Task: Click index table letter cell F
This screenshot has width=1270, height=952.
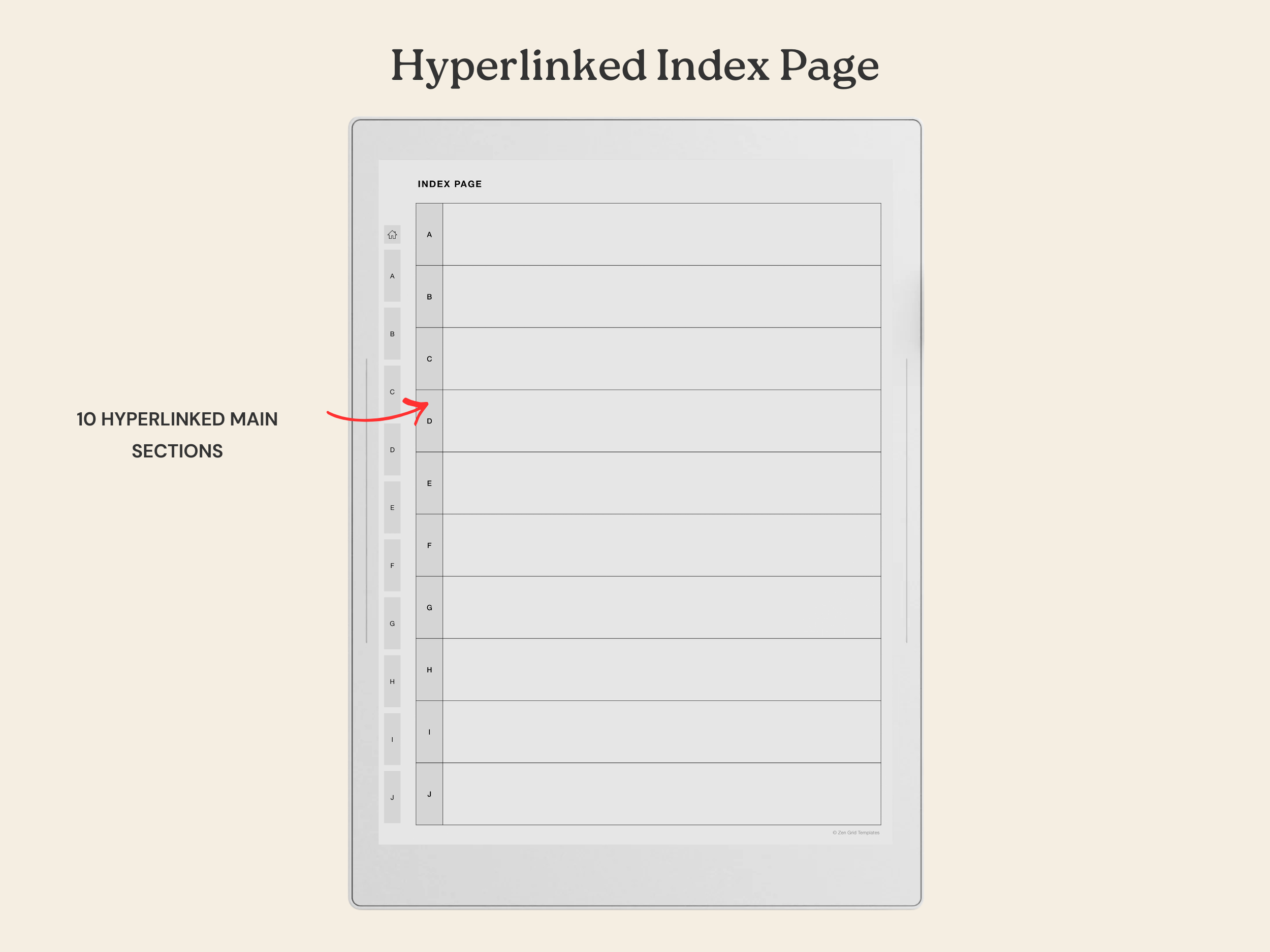Action: pos(429,546)
